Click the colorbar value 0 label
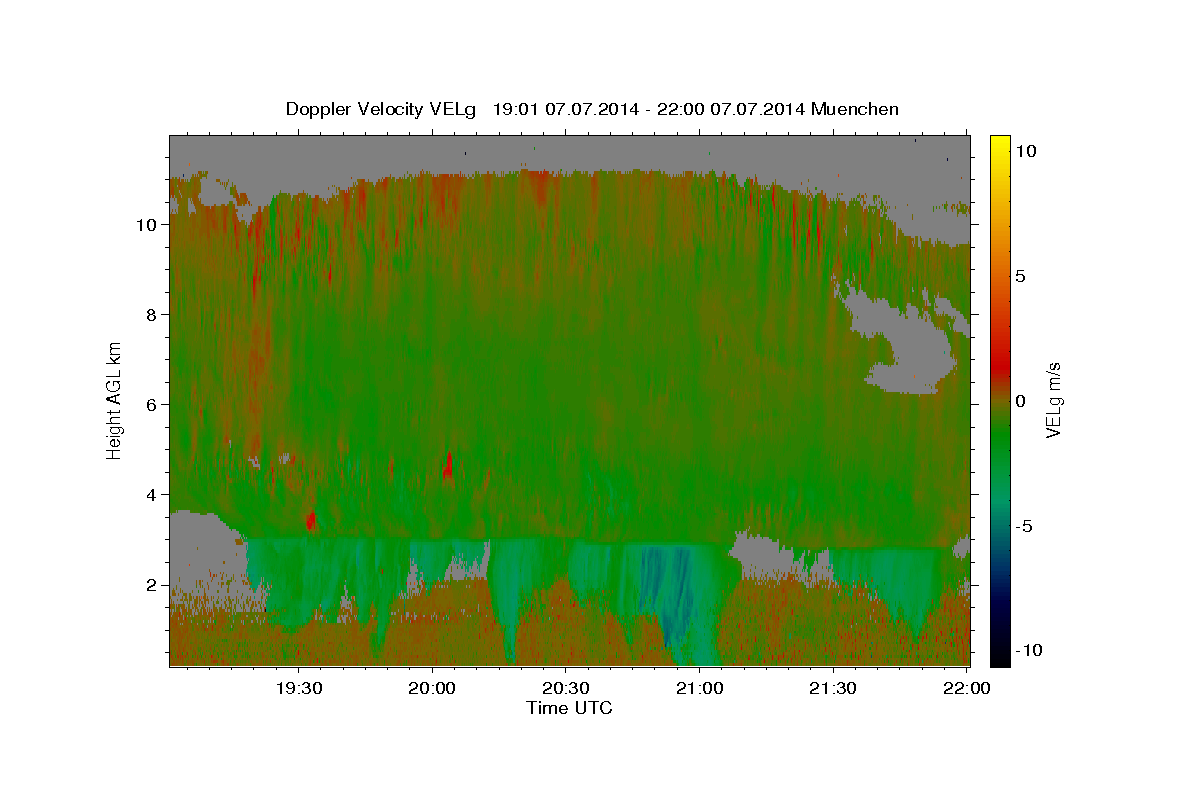Image resolution: width=1200 pixels, height=800 pixels. pos(1021,401)
